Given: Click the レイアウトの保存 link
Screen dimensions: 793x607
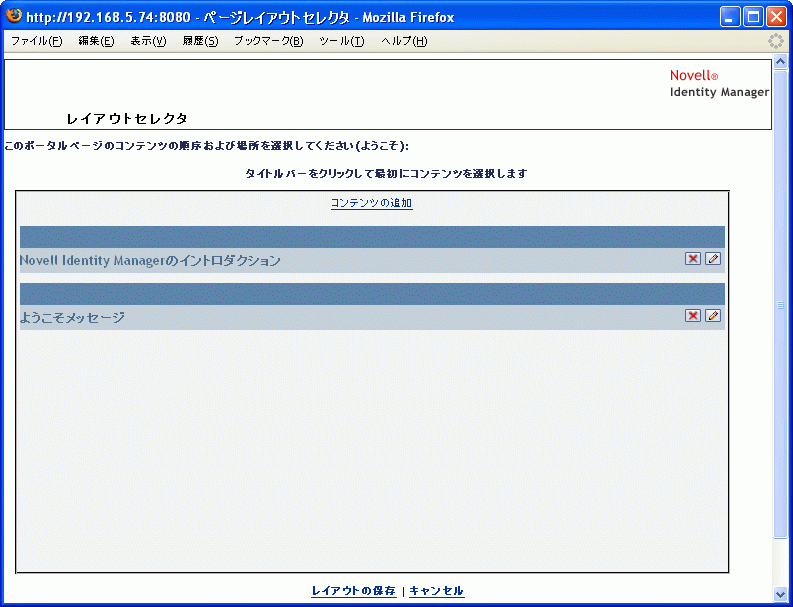Looking at the screenshot, I should click(354, 591).
